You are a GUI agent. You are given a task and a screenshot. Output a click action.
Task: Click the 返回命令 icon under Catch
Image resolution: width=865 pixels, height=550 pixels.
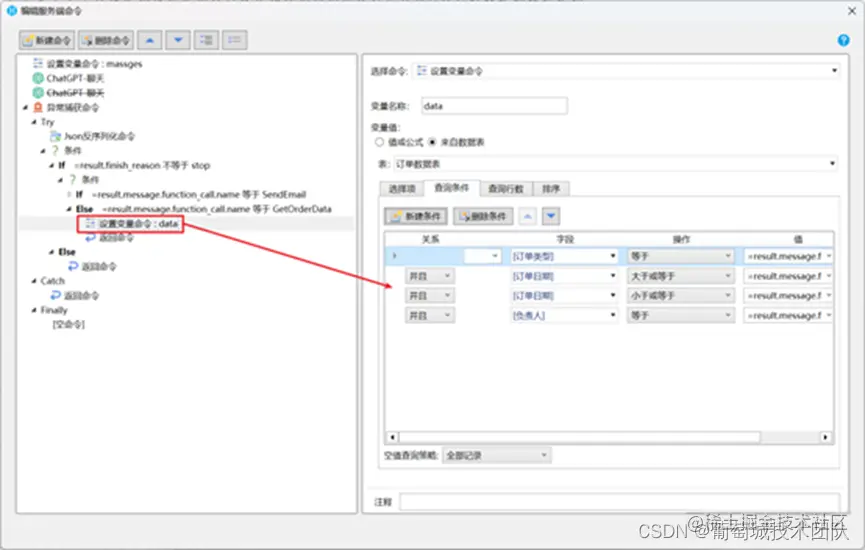55,296
